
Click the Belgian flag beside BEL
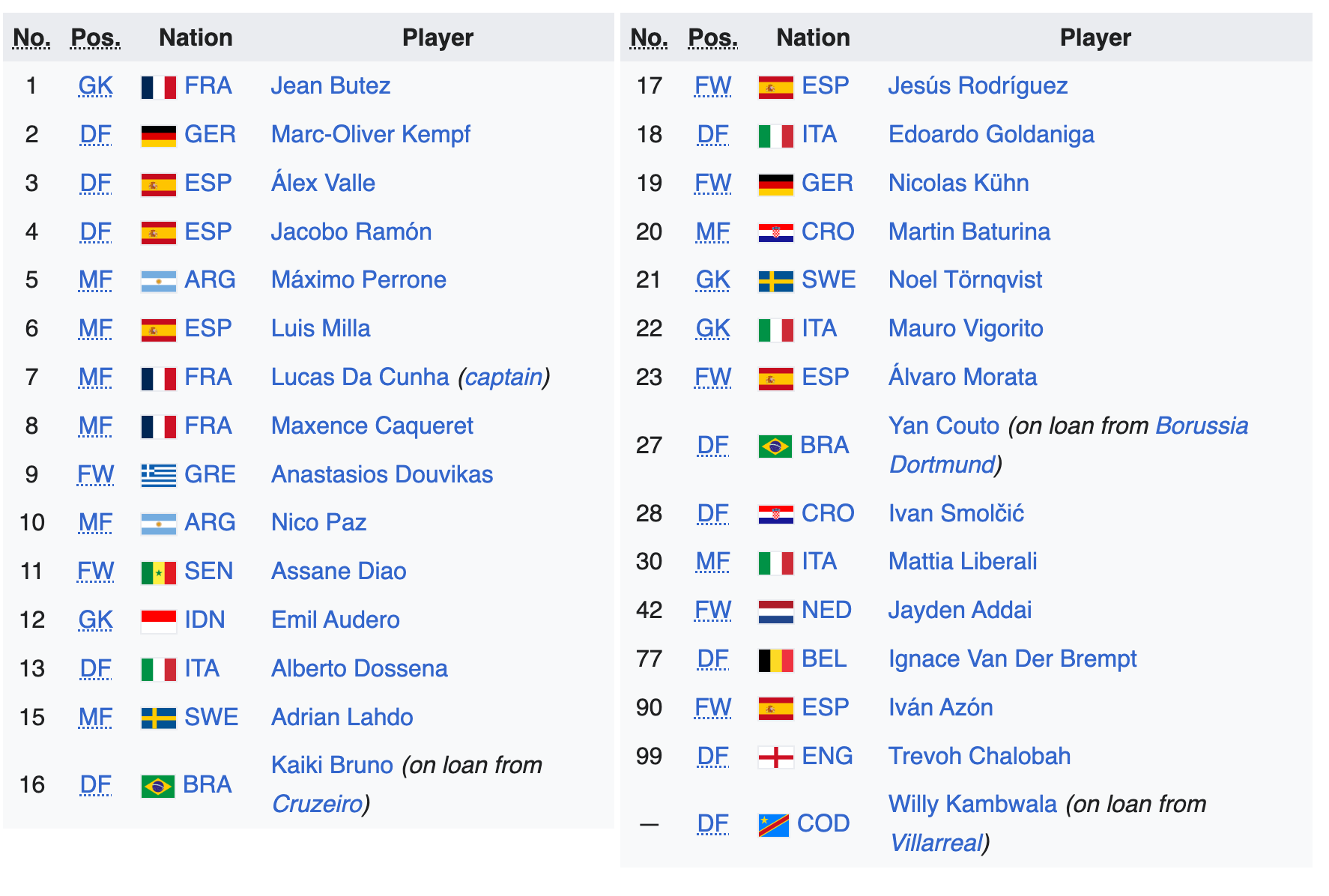[x=776, y=660]
